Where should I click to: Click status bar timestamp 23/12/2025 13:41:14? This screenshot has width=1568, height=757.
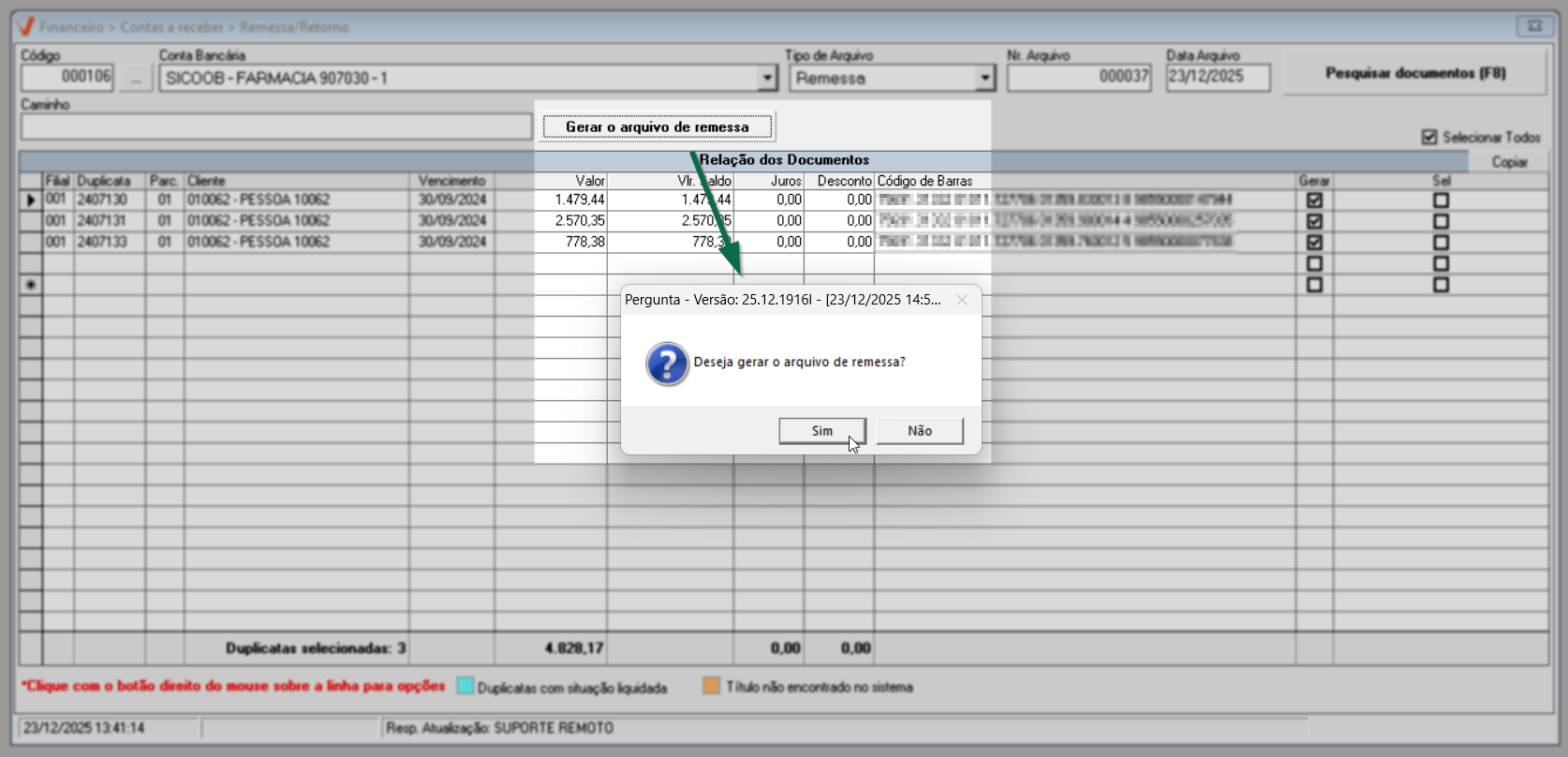tap(84, 728)
